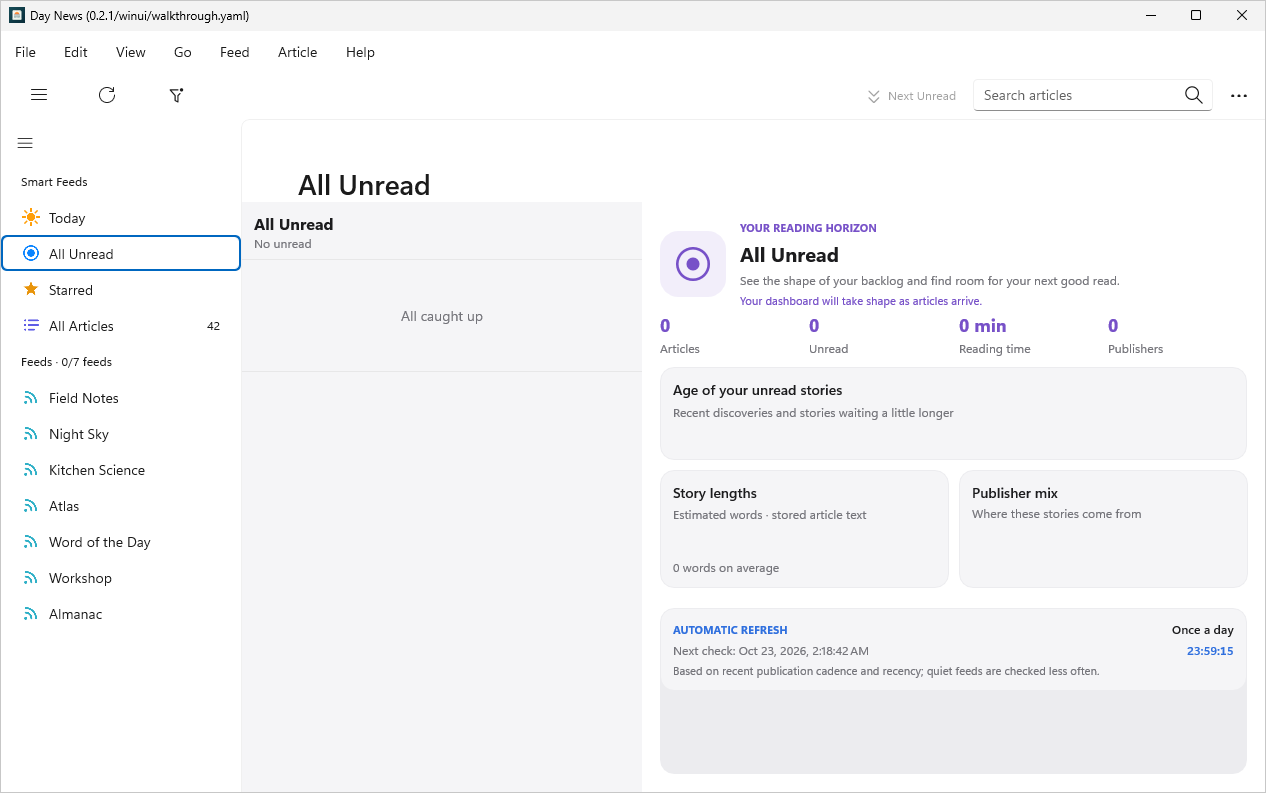Open the Workshop feed
The height and width of the screenshot is (793, 1266).
pos(121,578)
